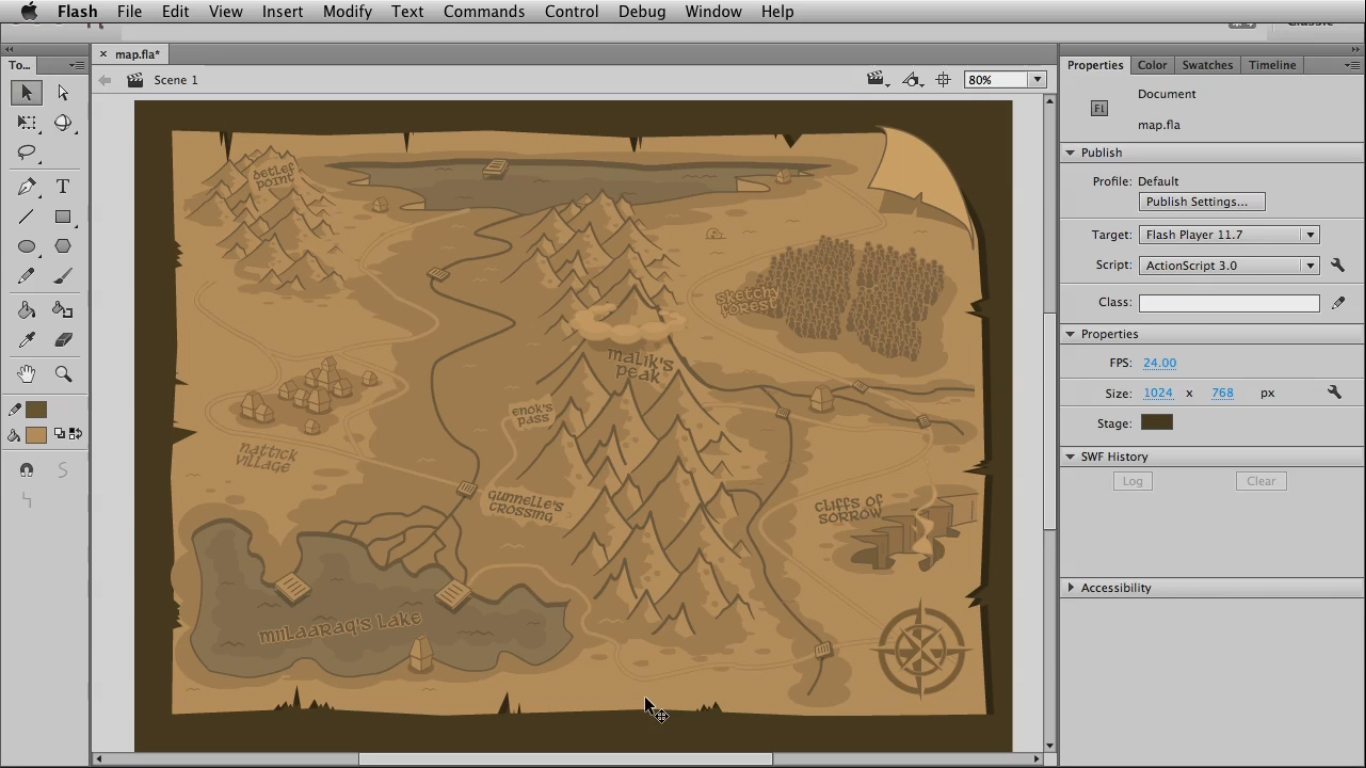Swap stroke and fill colors

click(x=75, y=434)
